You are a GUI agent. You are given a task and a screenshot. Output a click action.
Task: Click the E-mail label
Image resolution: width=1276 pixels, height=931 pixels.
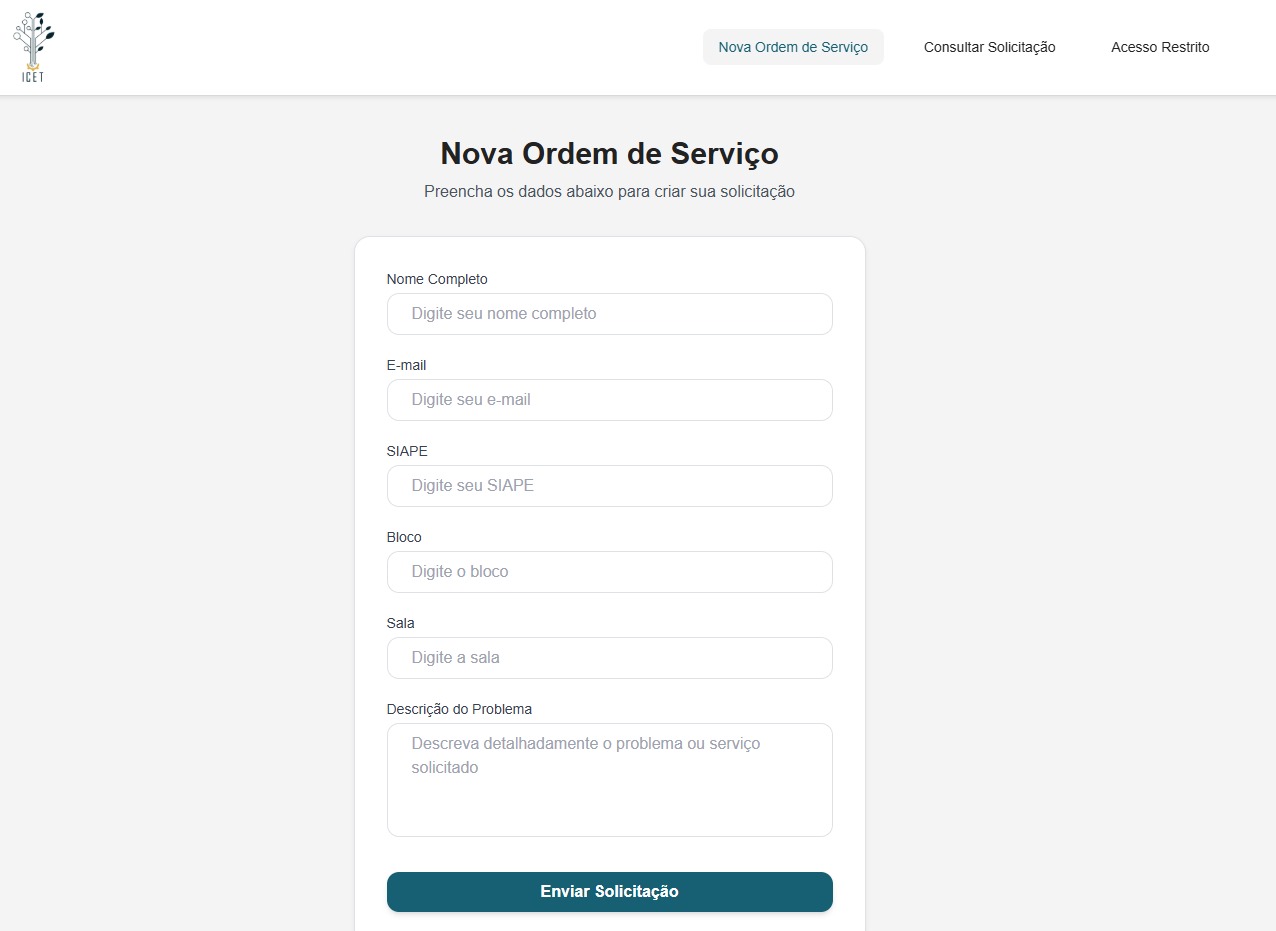406,365
